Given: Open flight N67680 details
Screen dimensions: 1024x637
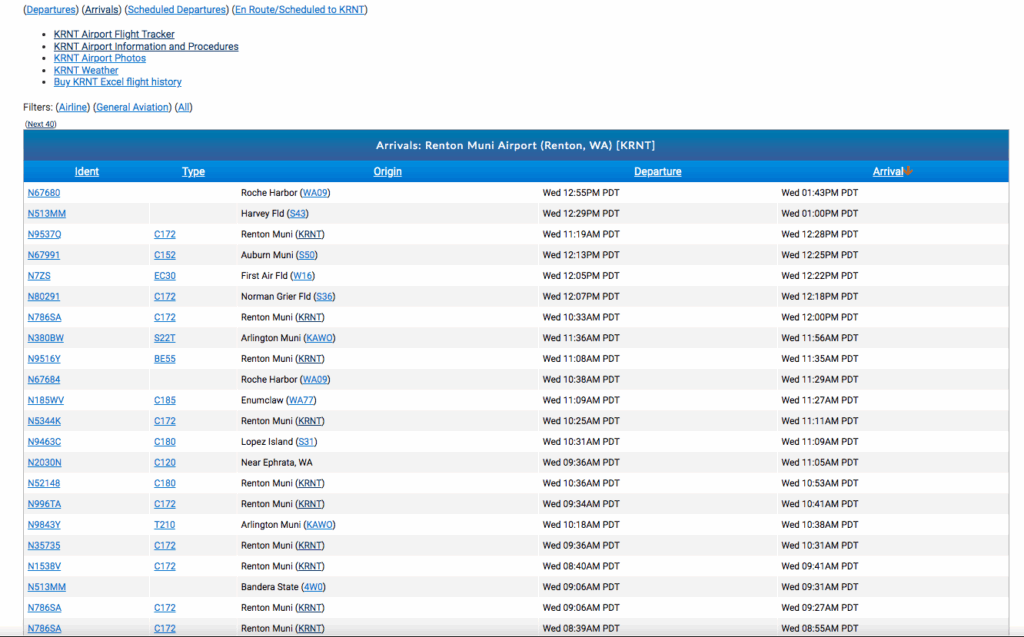Looking at the screenshot, I should pos(44,193).
